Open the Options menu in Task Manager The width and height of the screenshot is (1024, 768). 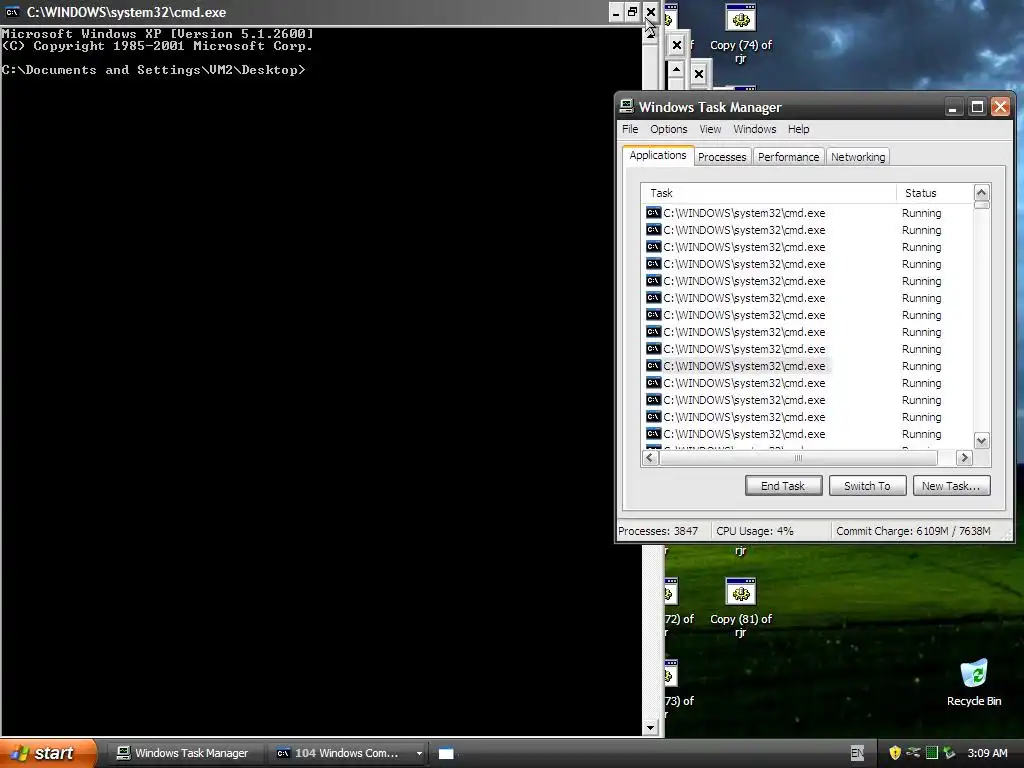(668, 129)
